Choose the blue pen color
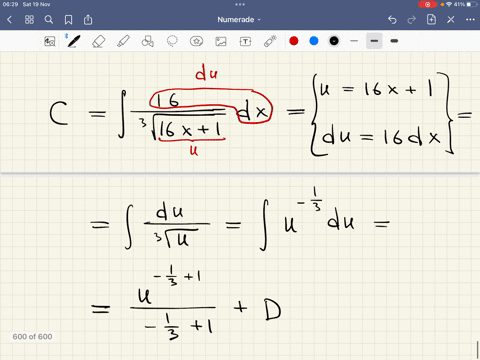Screen dimensions: 480x360 pyautogui.click(x=314, y=41)
